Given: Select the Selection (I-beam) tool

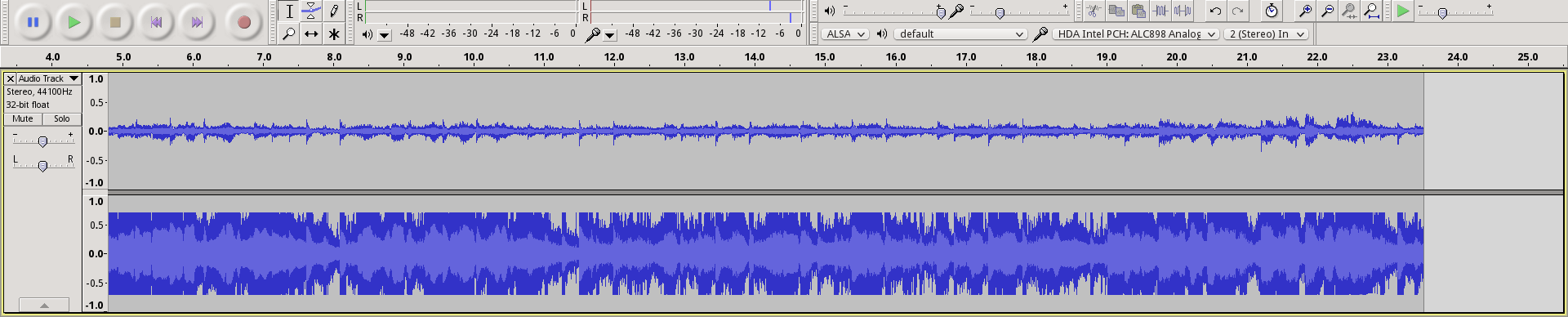Looking at the screenshot, I should click(289, 11).
